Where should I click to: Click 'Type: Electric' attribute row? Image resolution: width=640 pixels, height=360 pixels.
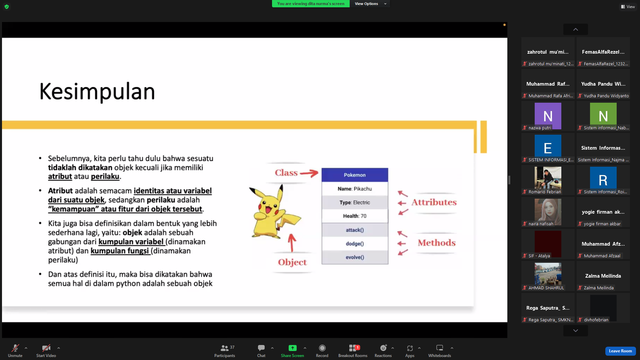(x=355, y=202)
